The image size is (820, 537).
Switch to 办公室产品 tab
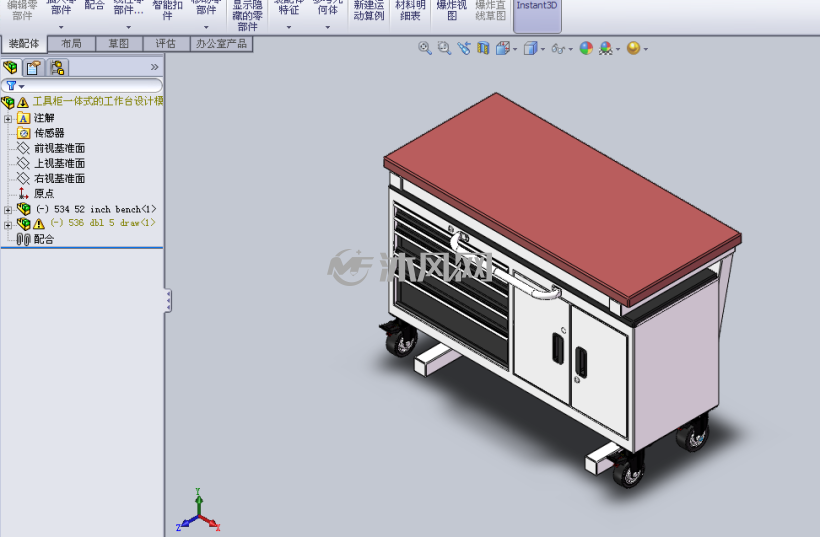coord(221,44)
